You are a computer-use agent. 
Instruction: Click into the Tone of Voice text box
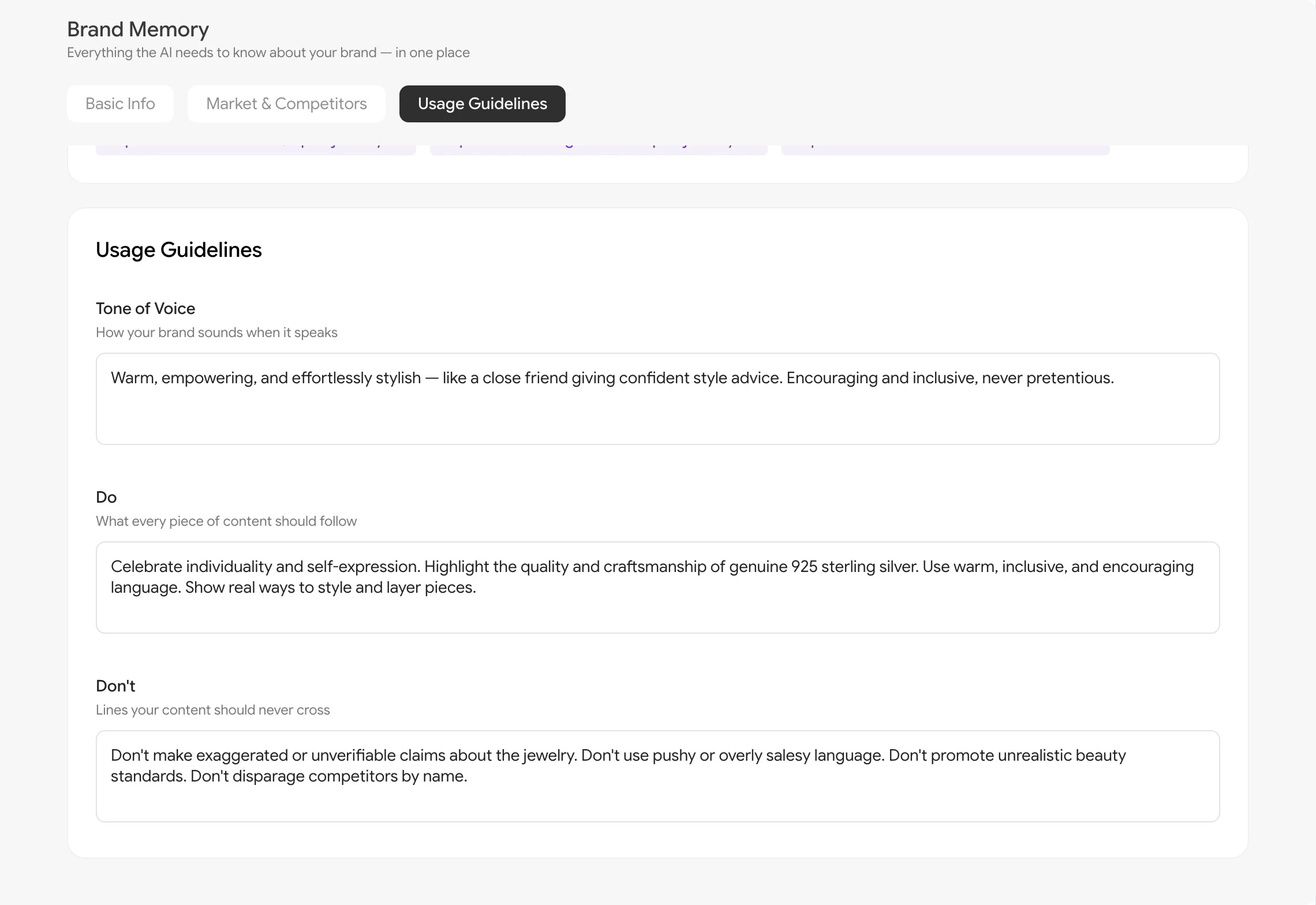(x=658, y=399)
